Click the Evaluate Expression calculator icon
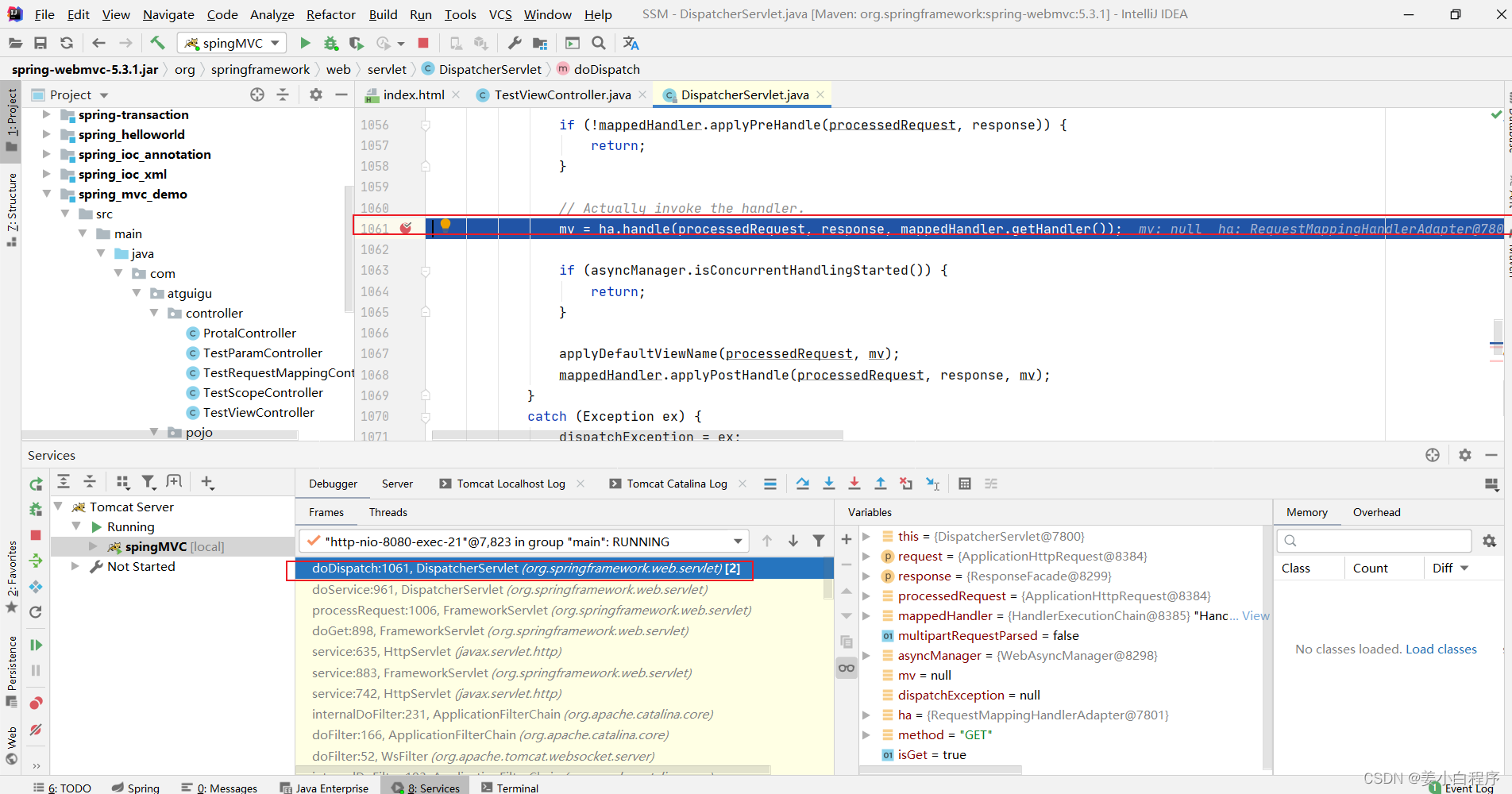1512x794 pixels. (x=965, y=484)
